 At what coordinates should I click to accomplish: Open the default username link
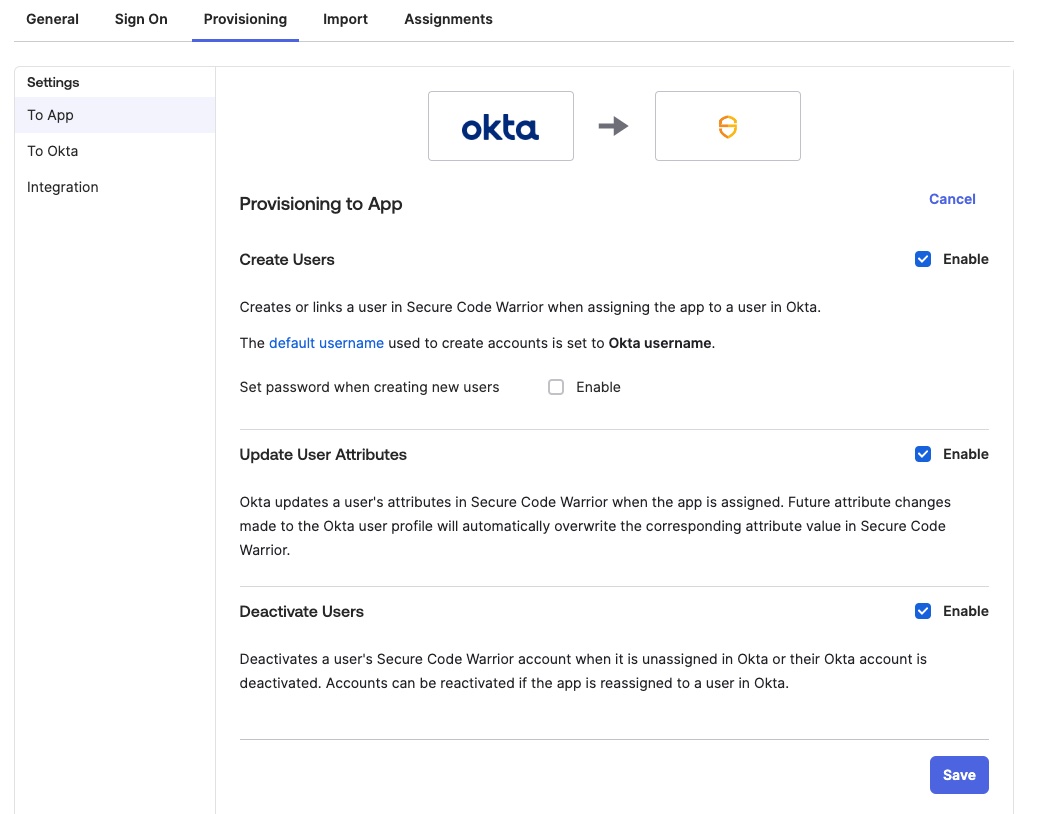tap(326, 343)
